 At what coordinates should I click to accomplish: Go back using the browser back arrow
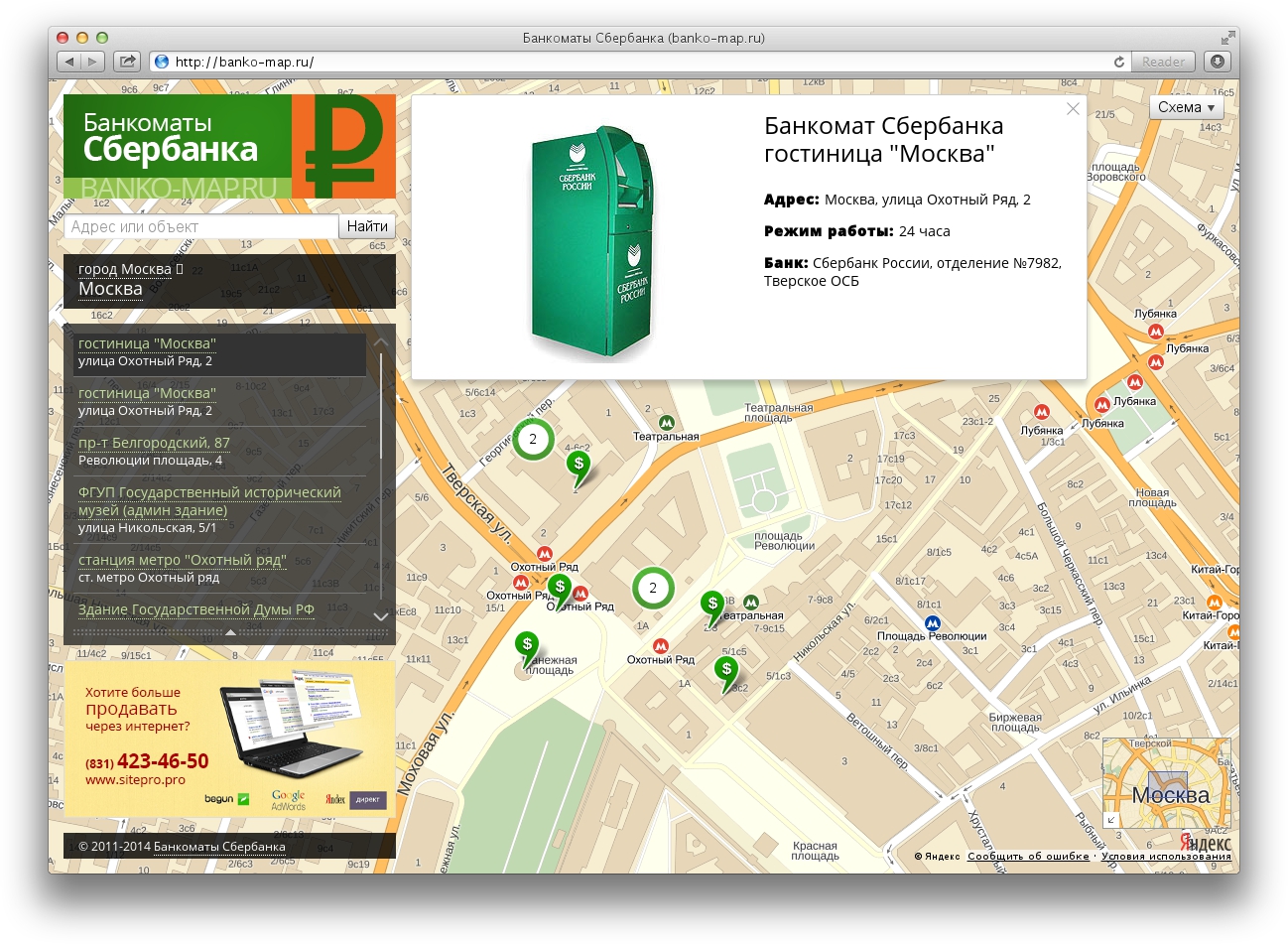68,62
